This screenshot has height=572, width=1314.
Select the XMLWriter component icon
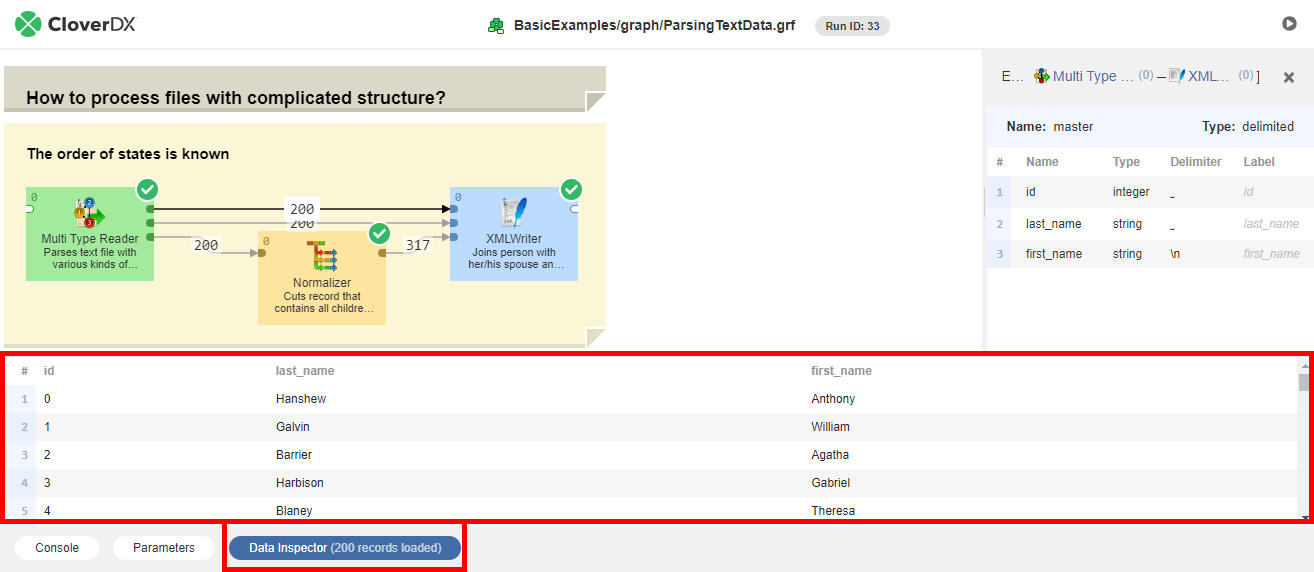point(513,213)
